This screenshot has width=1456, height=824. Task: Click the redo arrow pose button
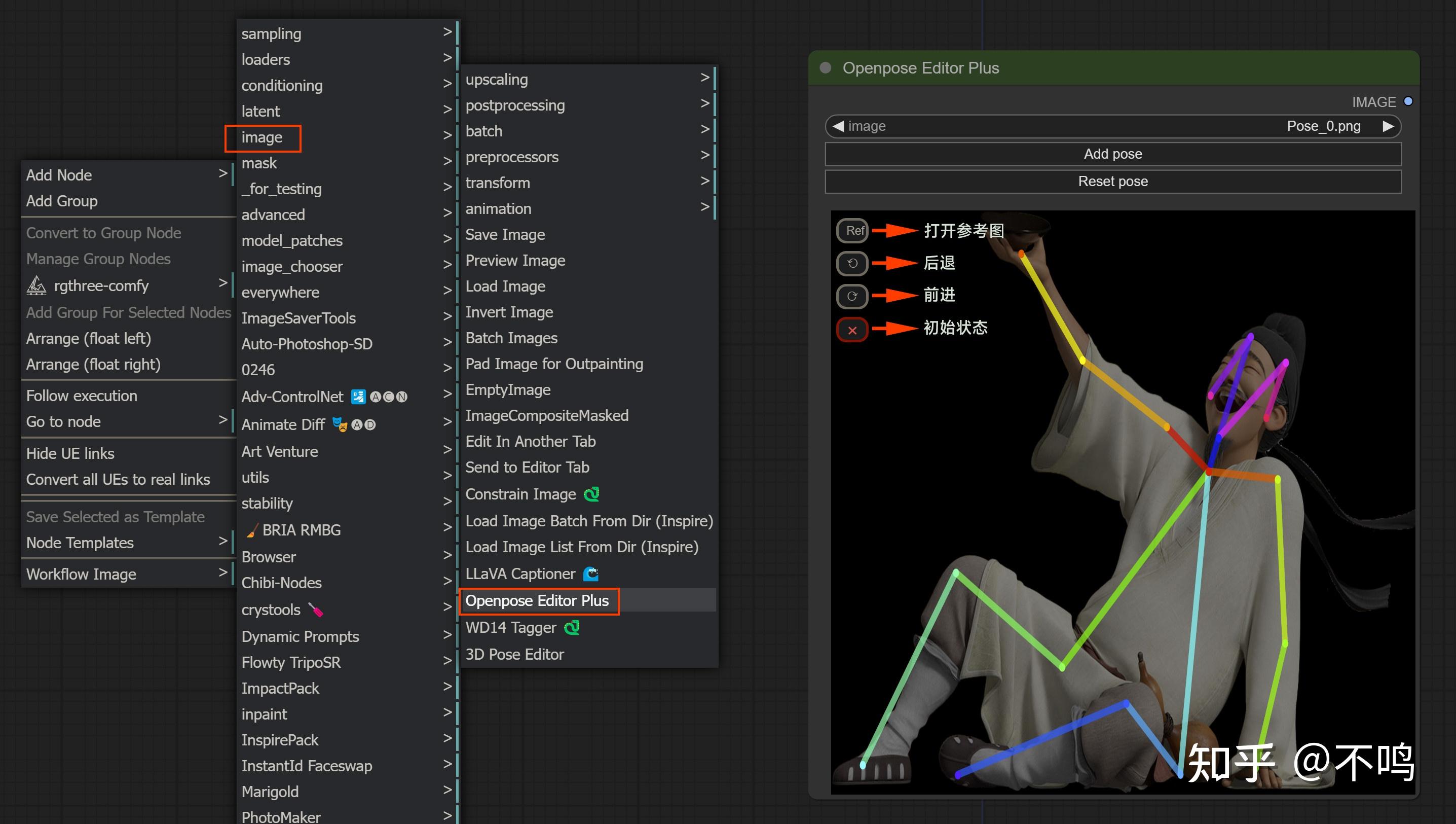[x=852, y=296]
